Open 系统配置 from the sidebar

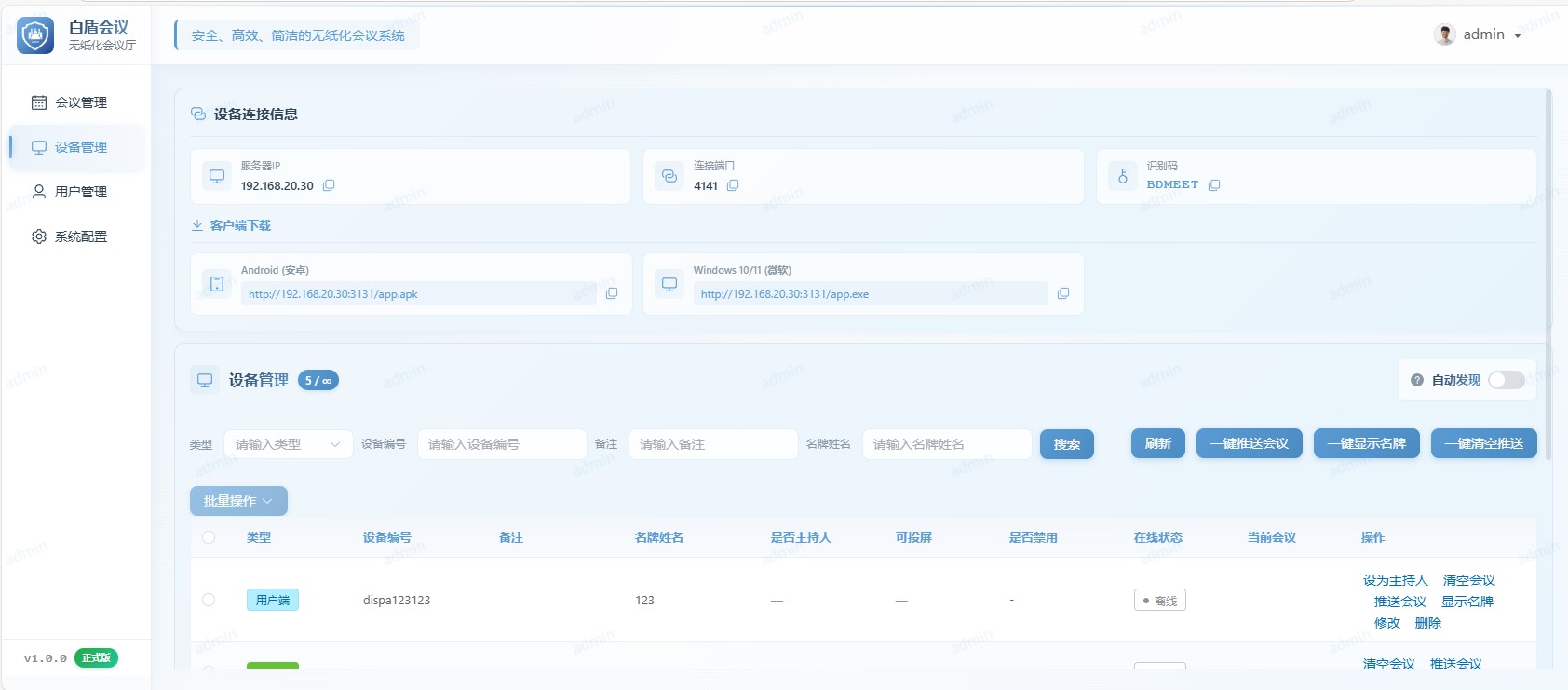click(x=80, y=237)
